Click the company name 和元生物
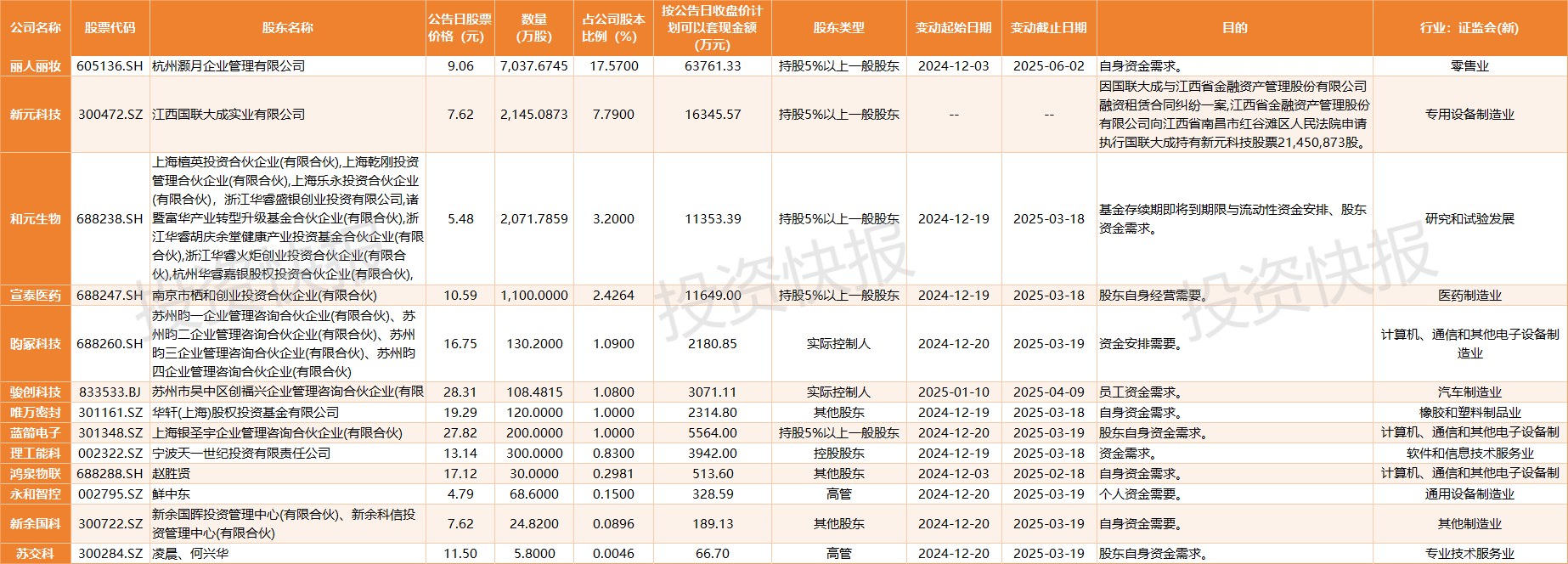Image resolution: width=1568 pixels, height=564 pixels. [36, 219]
